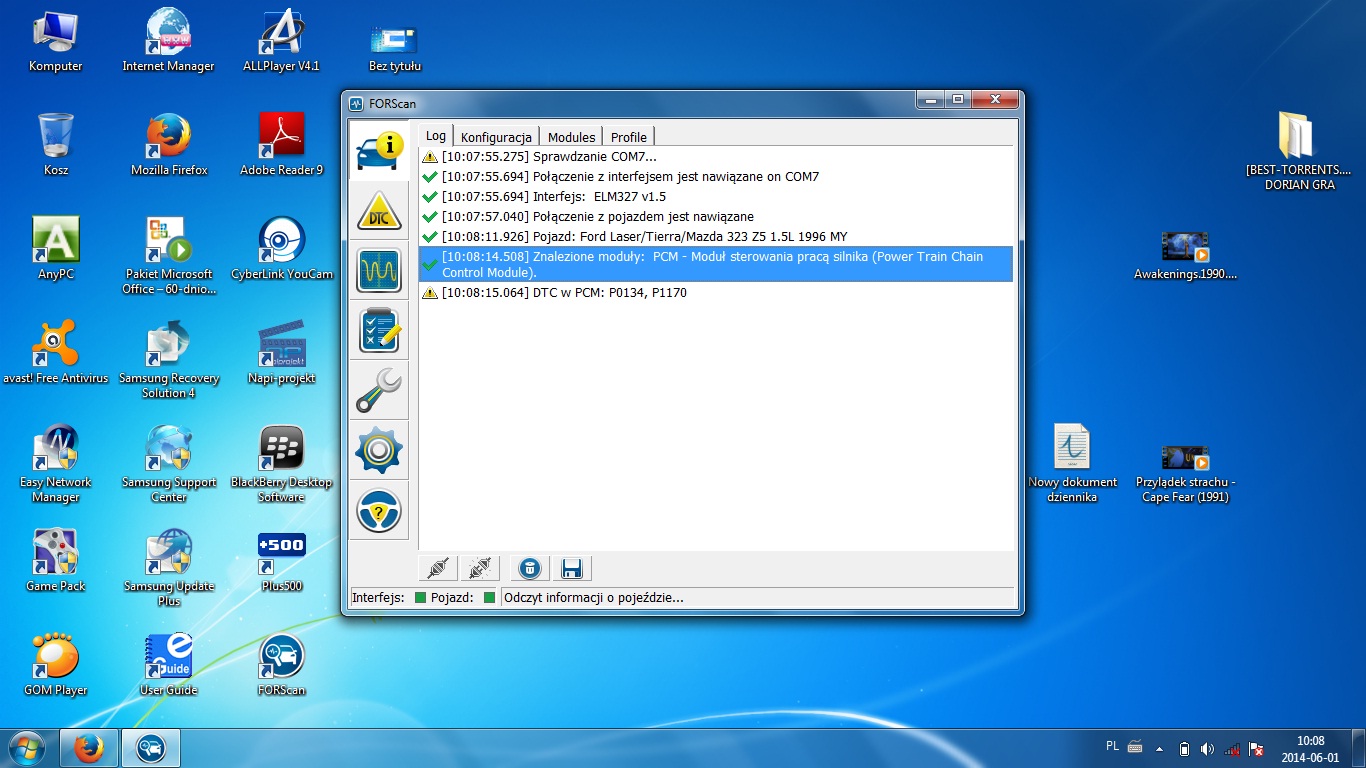The height and width of the screenshot is (768, 1366).
Task: Switch to the Konfiguracja tab
Action: click(x=496, y=137)
